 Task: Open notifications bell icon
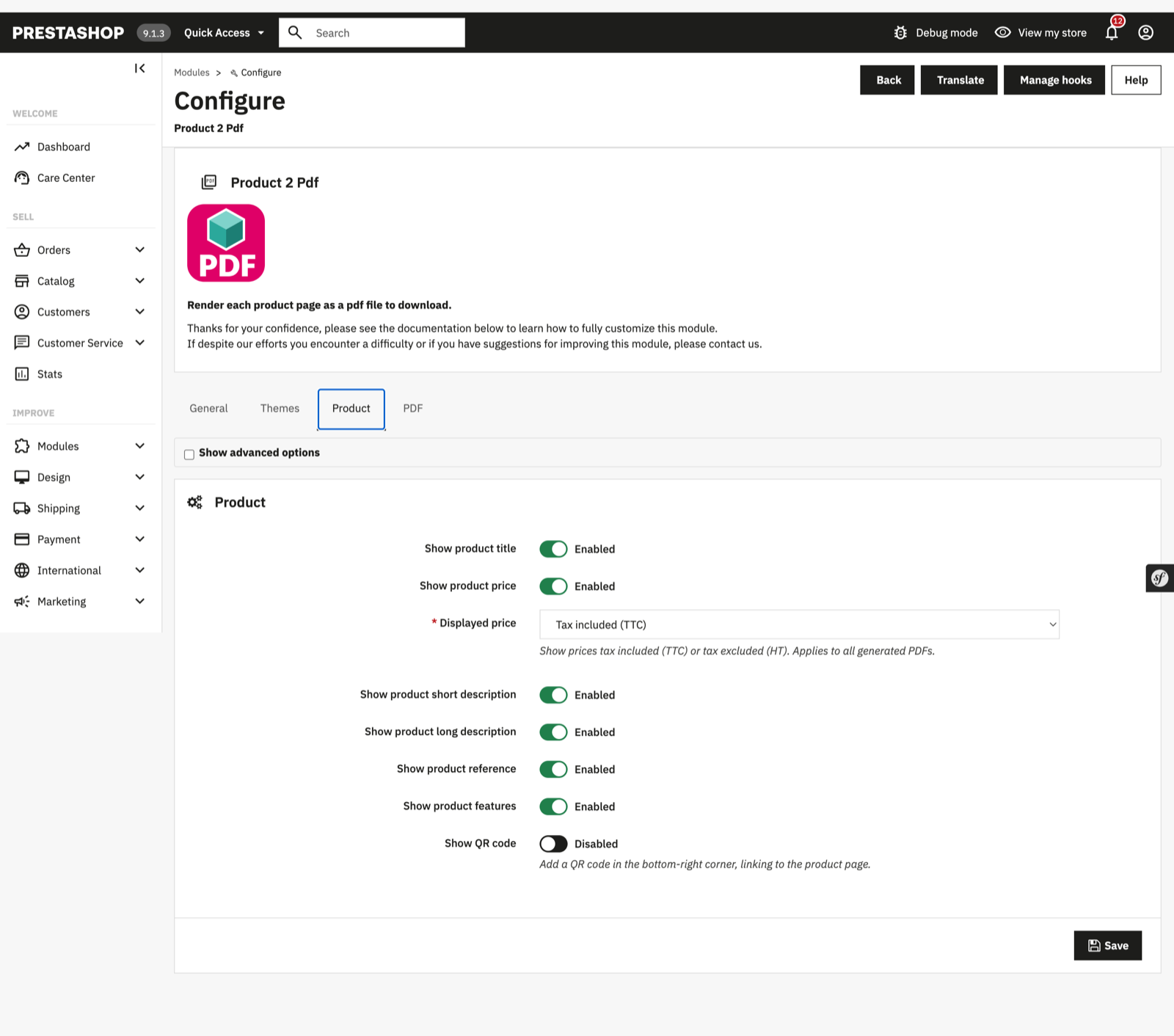[1112, 32]
